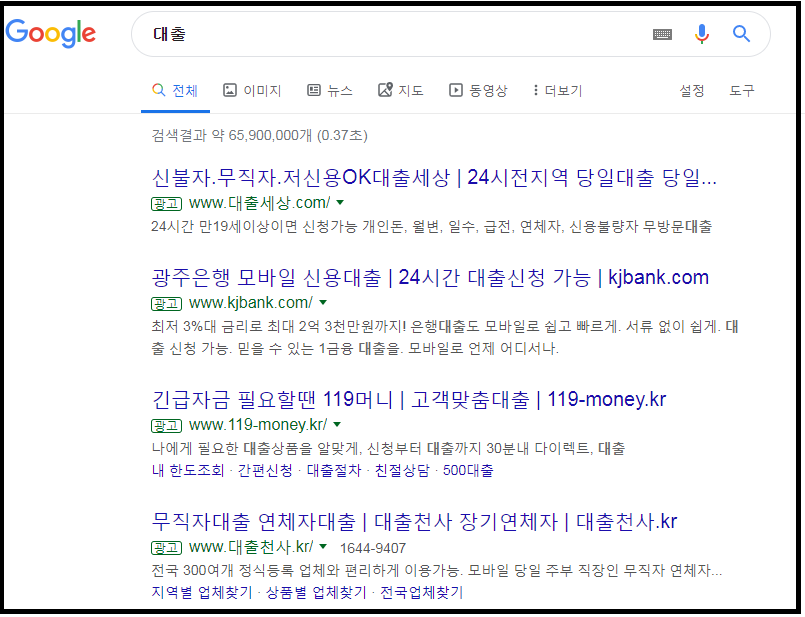The width and height of the screenshot is (805, 617).
Task: Click the 친절상담 sitelink
Action: point(402,470)
